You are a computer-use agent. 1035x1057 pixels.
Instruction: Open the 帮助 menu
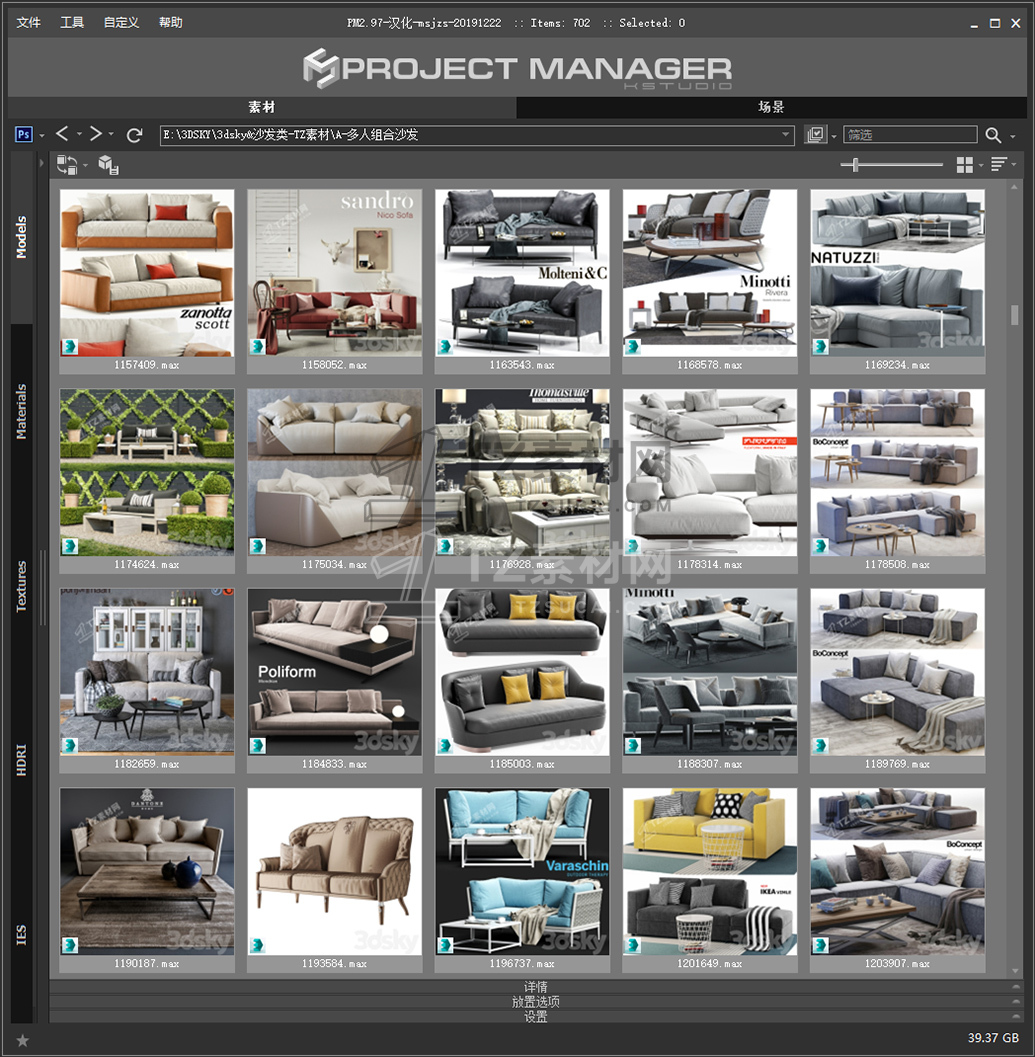[171, 23]
